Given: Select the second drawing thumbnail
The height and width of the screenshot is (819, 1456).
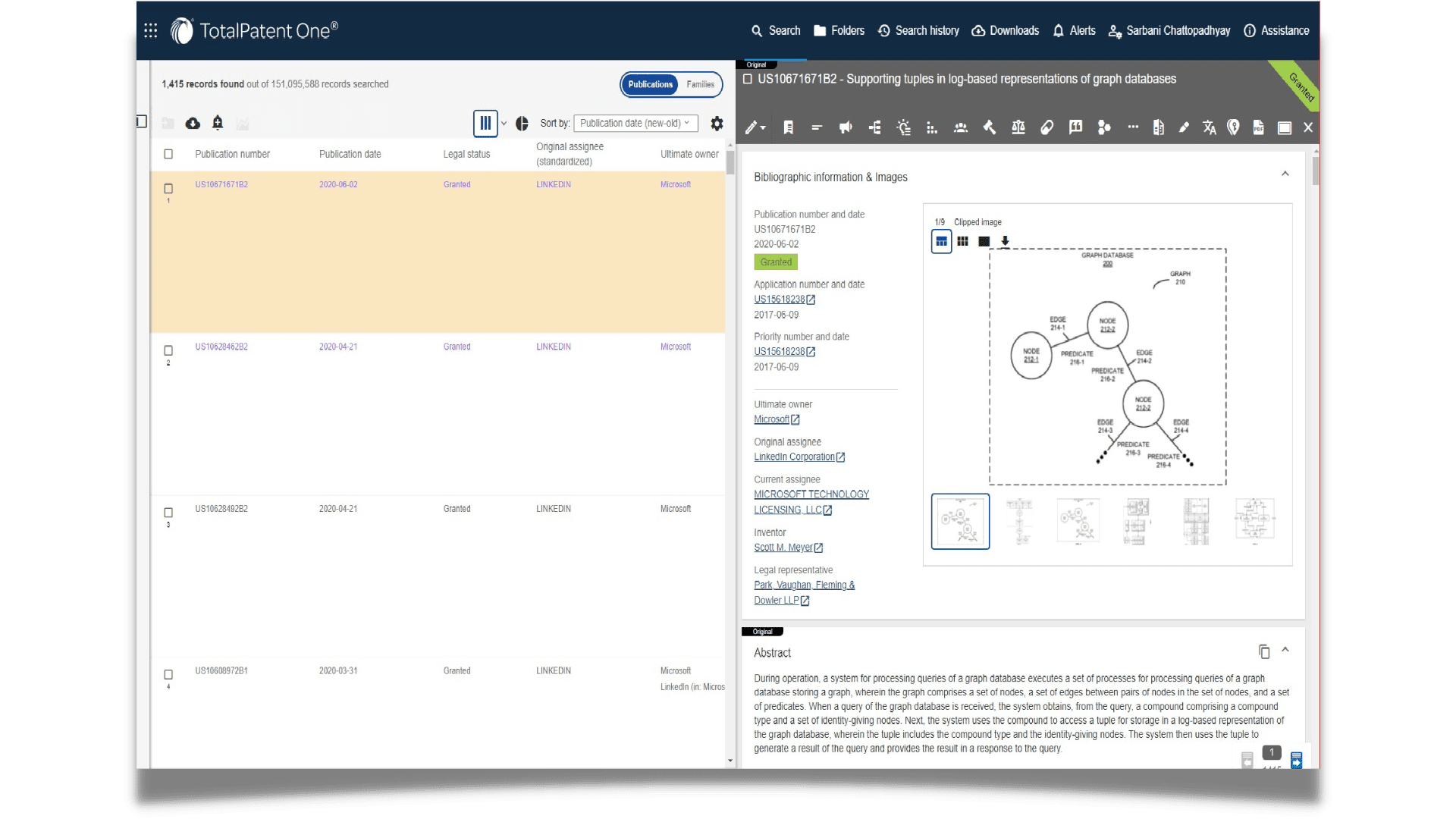Looking at the screenshot, I should pos(1018,521).
